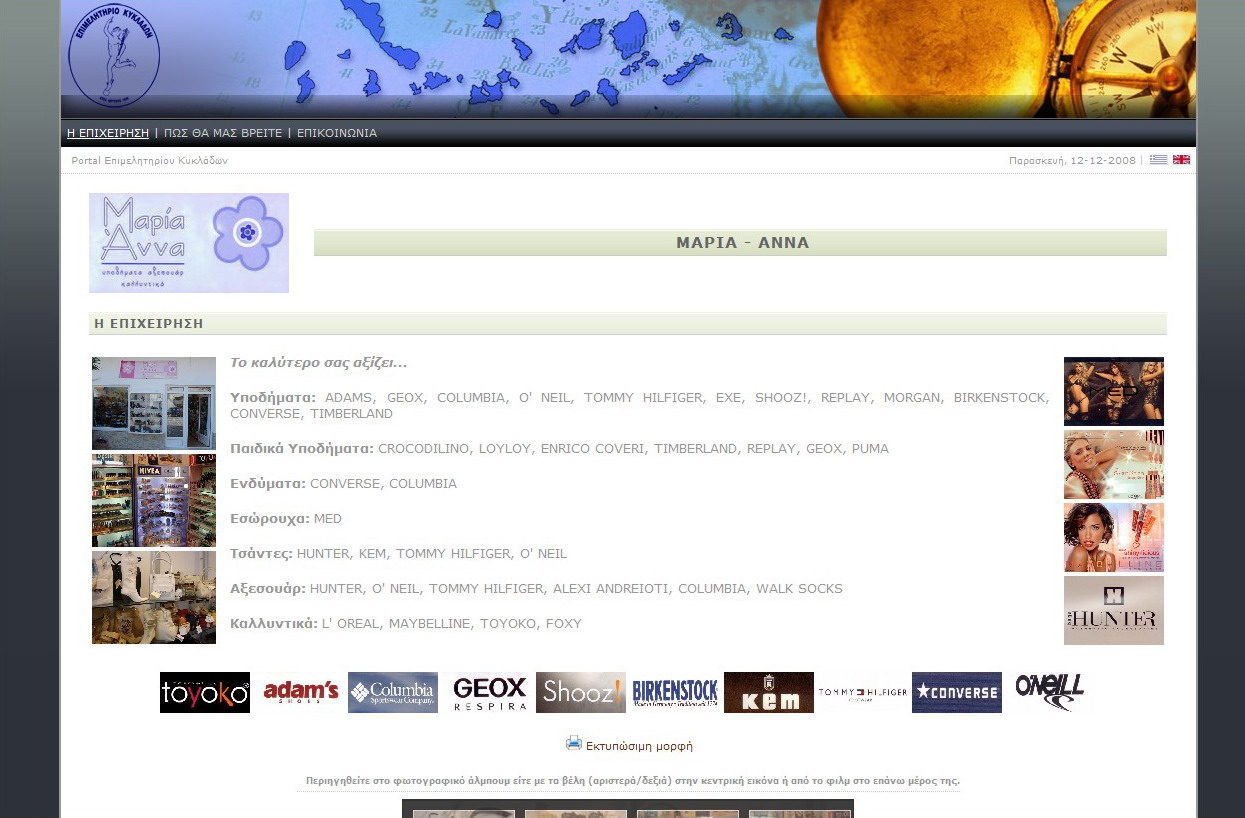Click the Εσώρουχα: label
Image resolution: width=1245 pixels, height=818 pixels.
[x=270, y=519]
